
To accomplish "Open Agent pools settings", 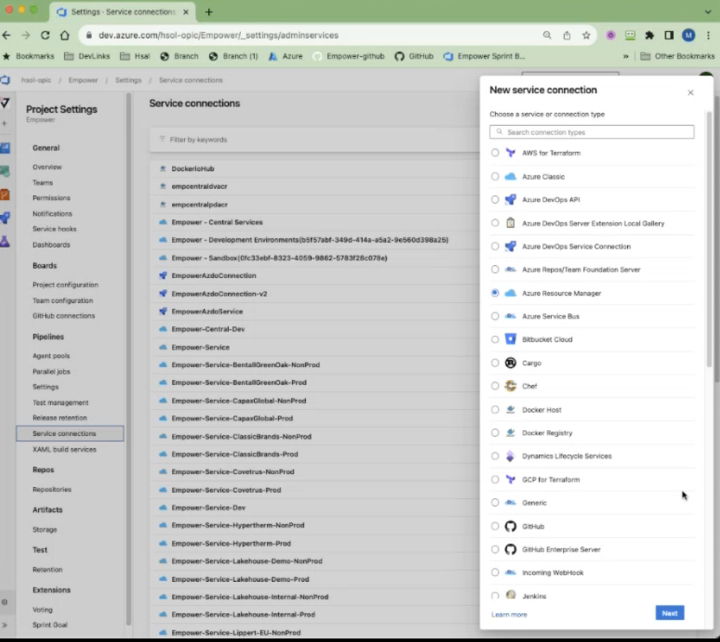I will pos(51,356).
